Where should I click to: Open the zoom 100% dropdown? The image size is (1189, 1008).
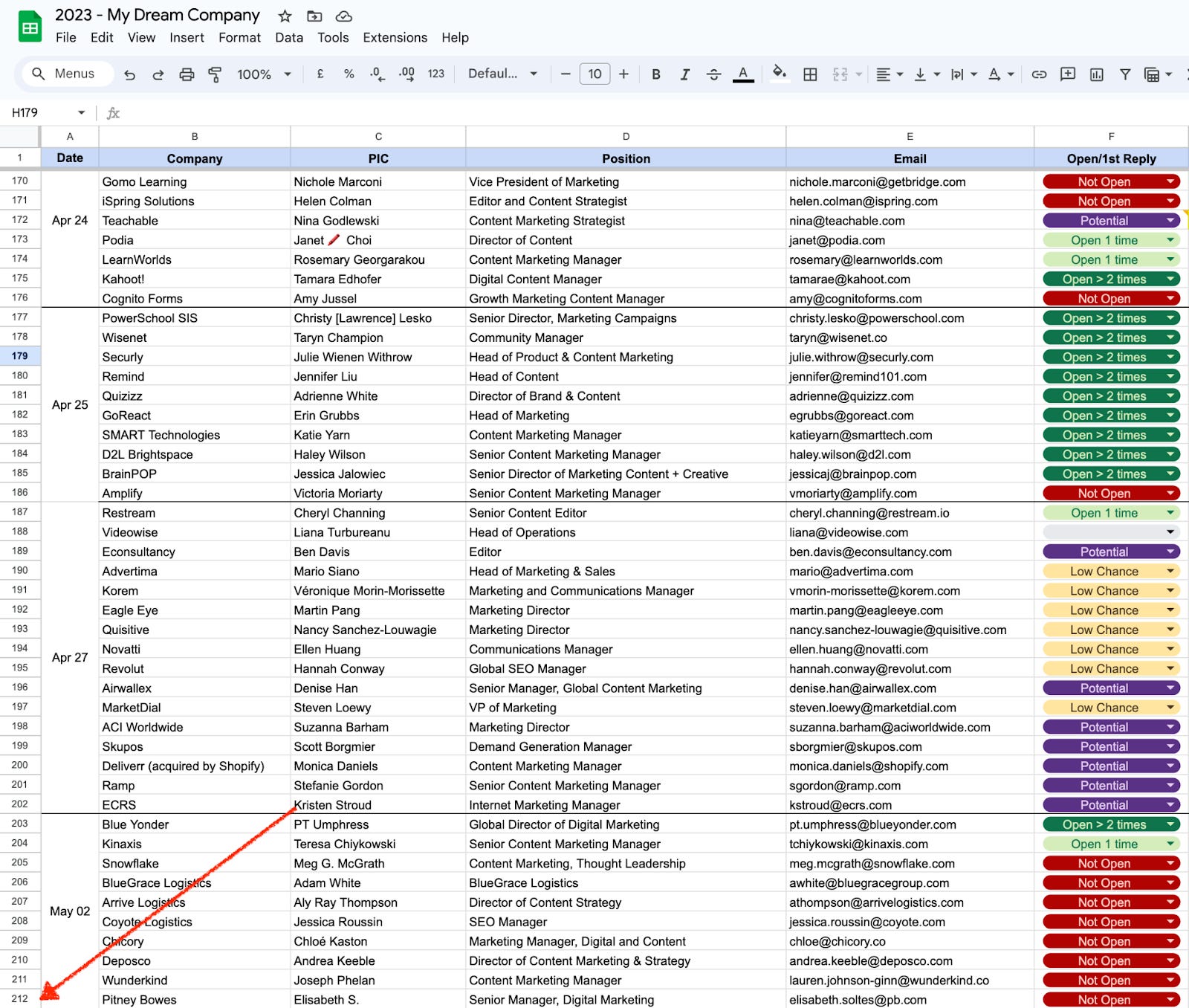point(264,74)
